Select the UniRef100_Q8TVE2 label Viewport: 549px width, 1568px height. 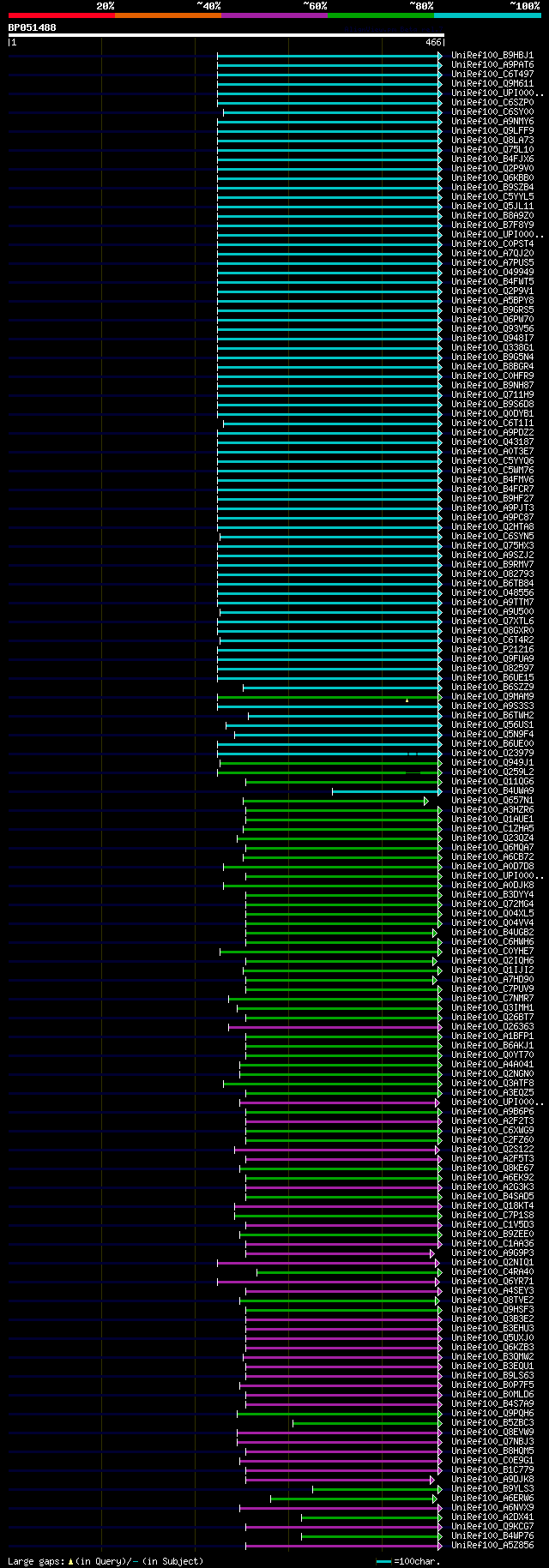[x=492, y=1300]
